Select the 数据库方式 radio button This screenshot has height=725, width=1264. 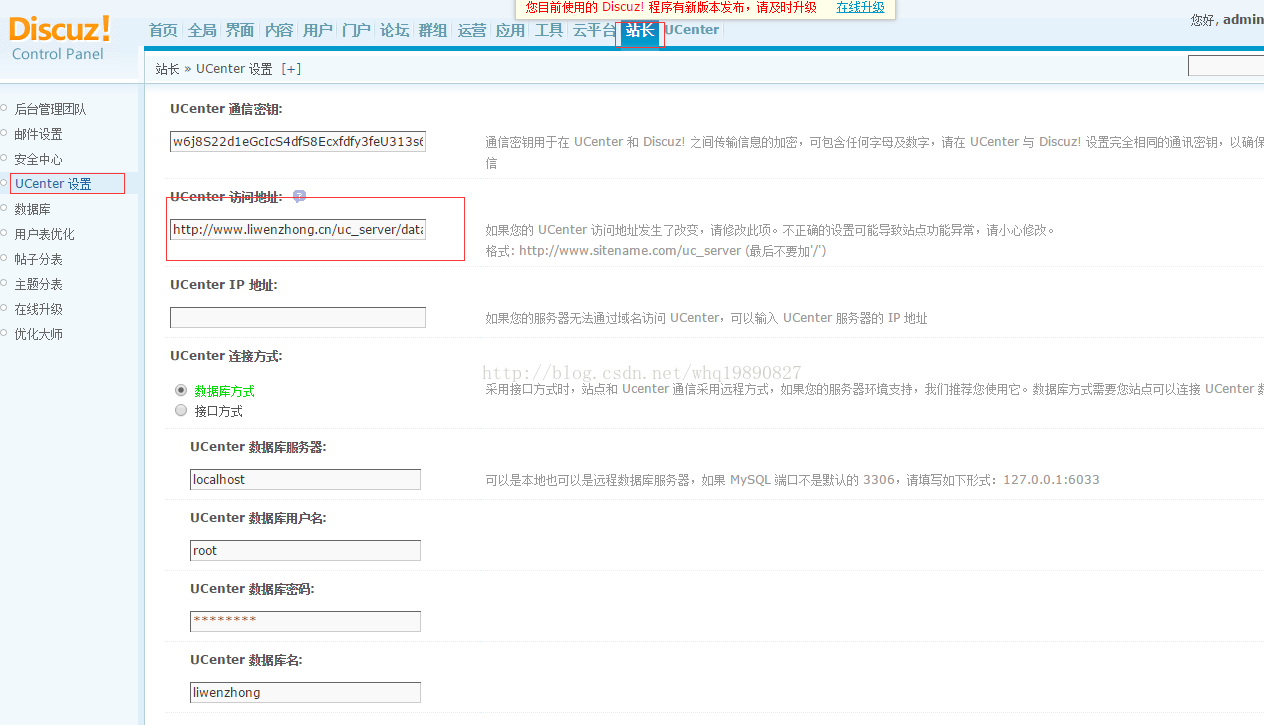(181, 390)
